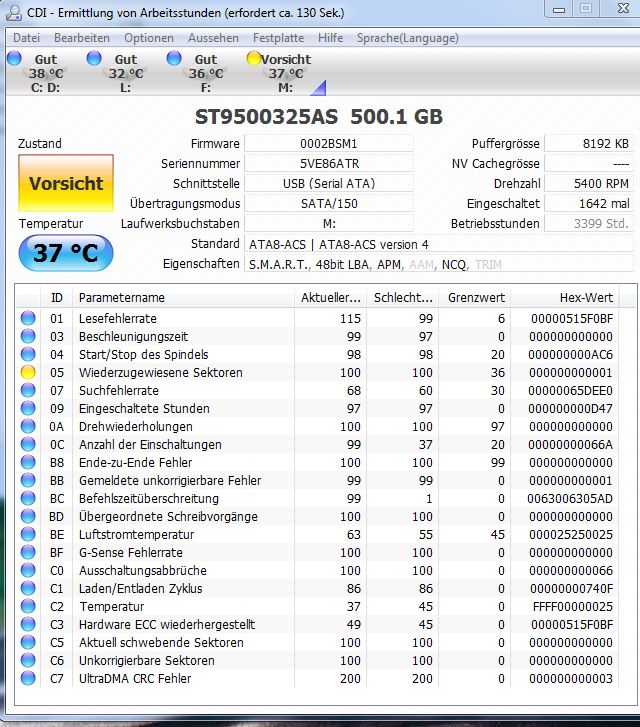Open the Bearbeiten menu
This screenshot has width=640, height=727.
pos(82,38)
